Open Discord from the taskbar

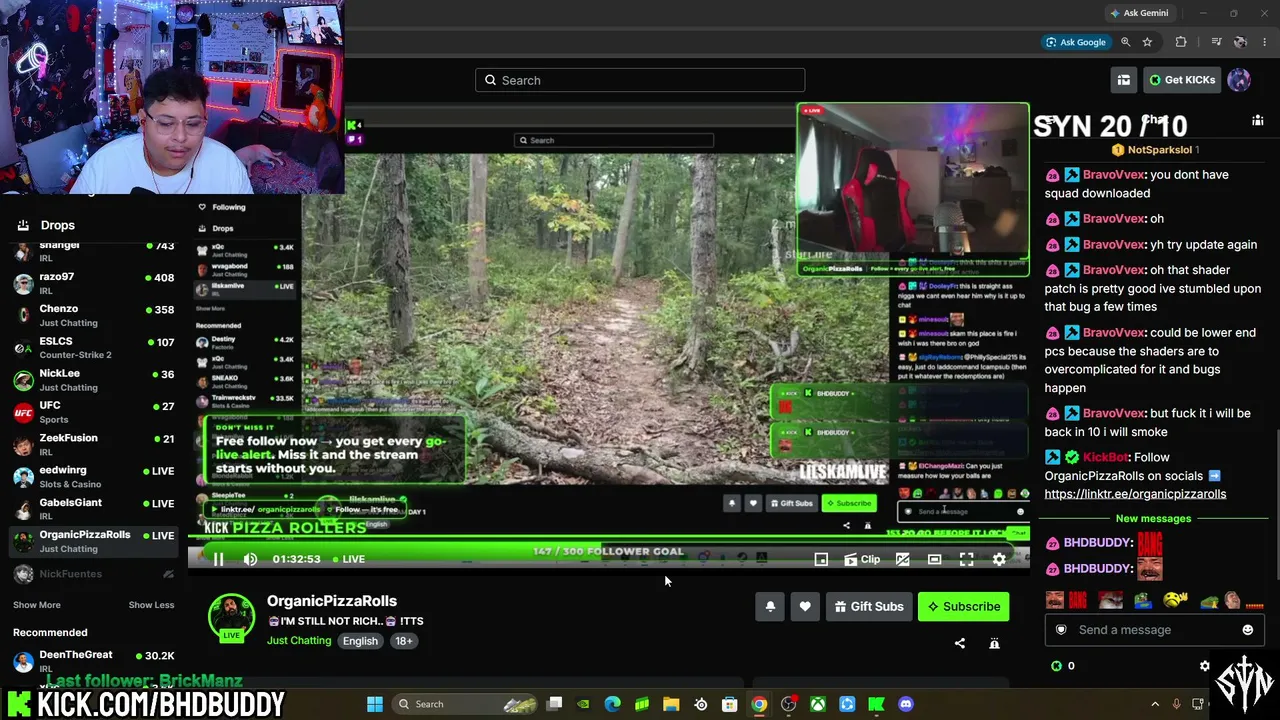(906, 704)
